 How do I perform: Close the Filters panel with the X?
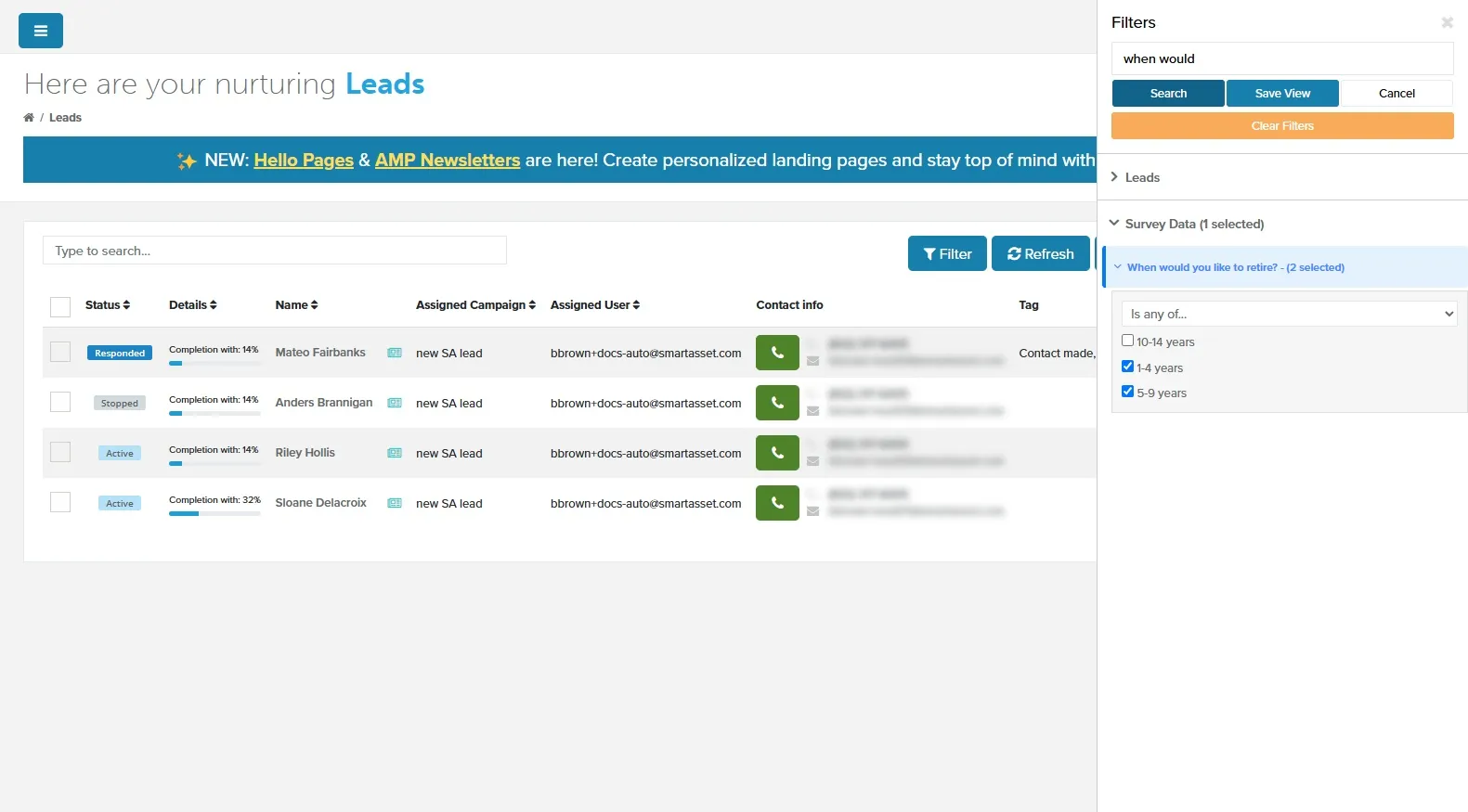[1447, 22]
